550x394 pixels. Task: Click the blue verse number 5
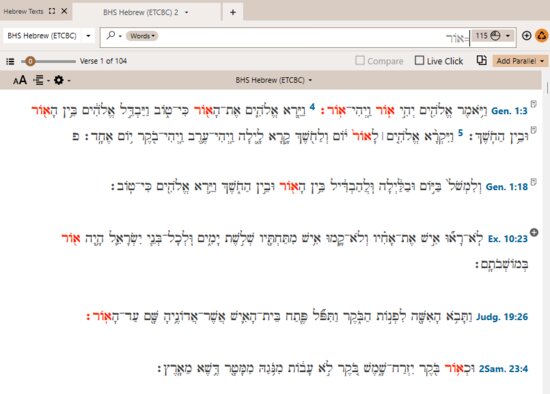461,133
